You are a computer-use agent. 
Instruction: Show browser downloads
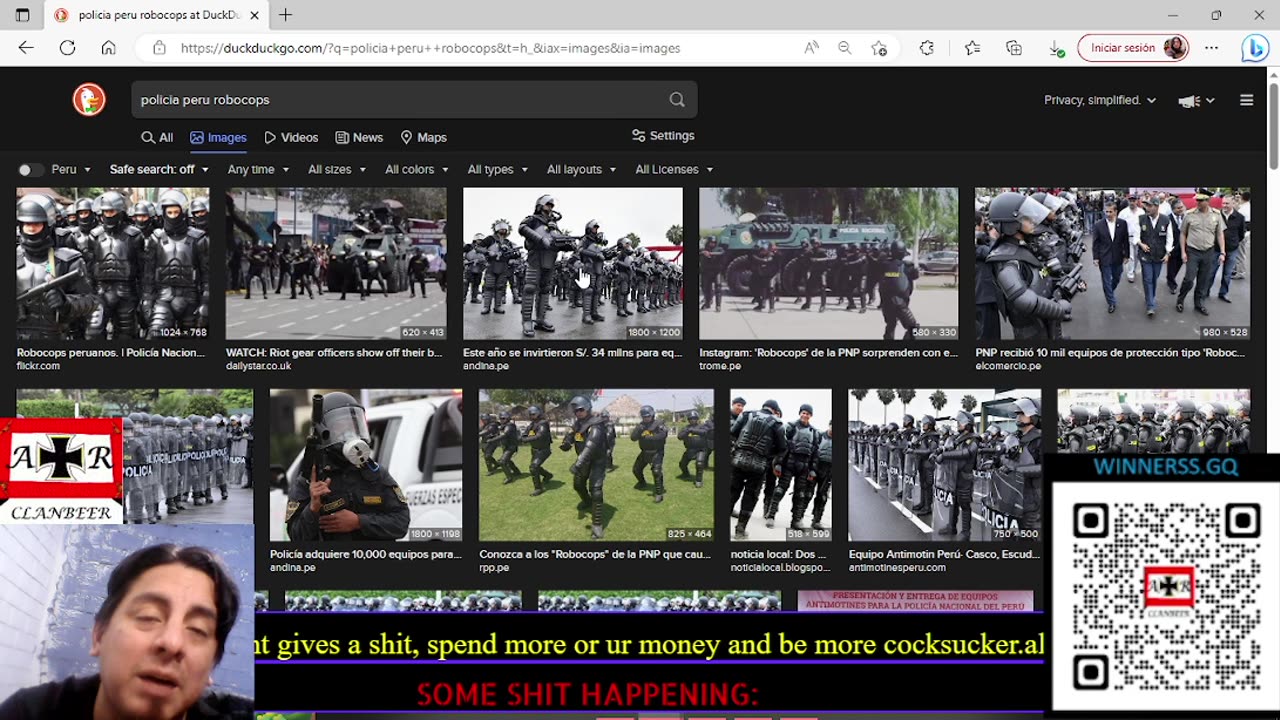point(1055,48)
